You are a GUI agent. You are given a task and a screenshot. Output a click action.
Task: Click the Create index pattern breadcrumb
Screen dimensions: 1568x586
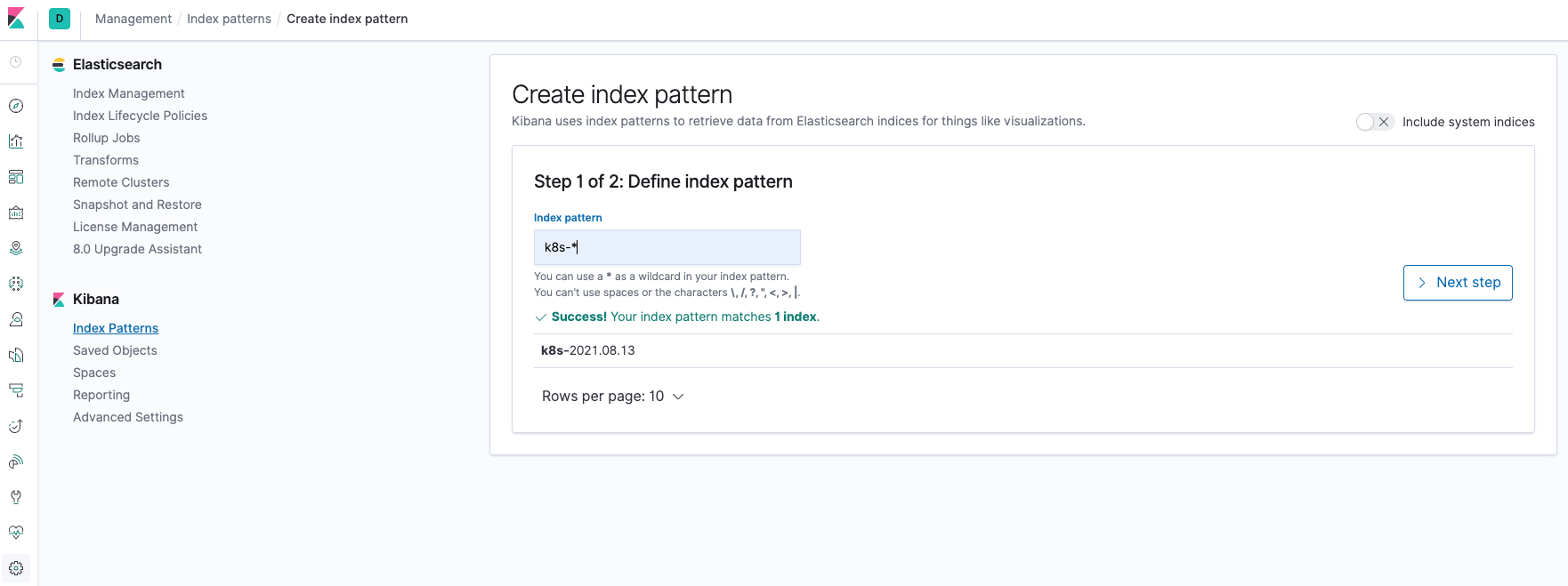coord(347,19)
